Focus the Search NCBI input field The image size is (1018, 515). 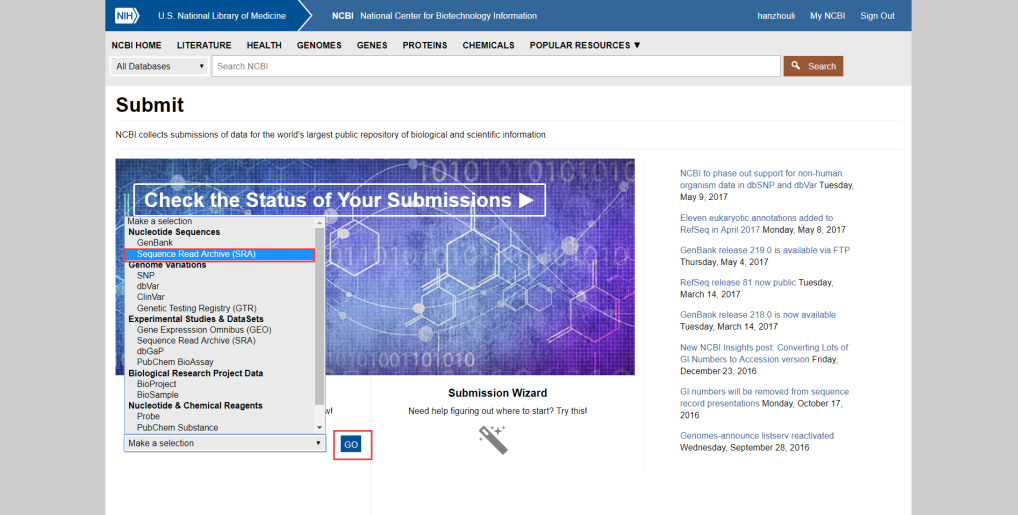tap(496, 66)
